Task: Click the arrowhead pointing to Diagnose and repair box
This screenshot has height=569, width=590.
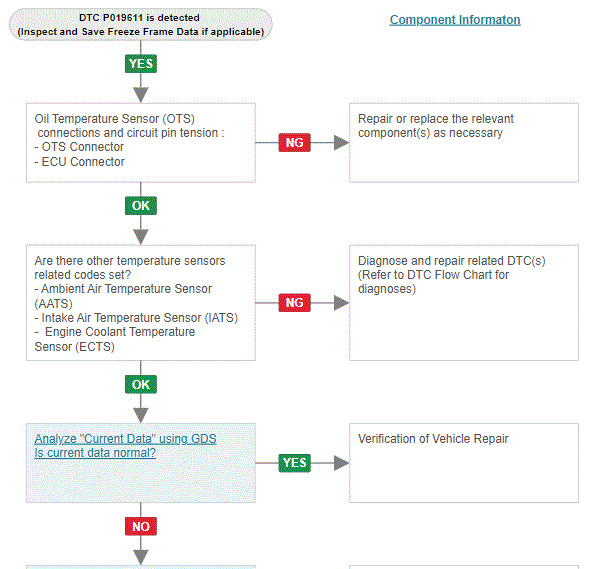Action: [341, 303]
